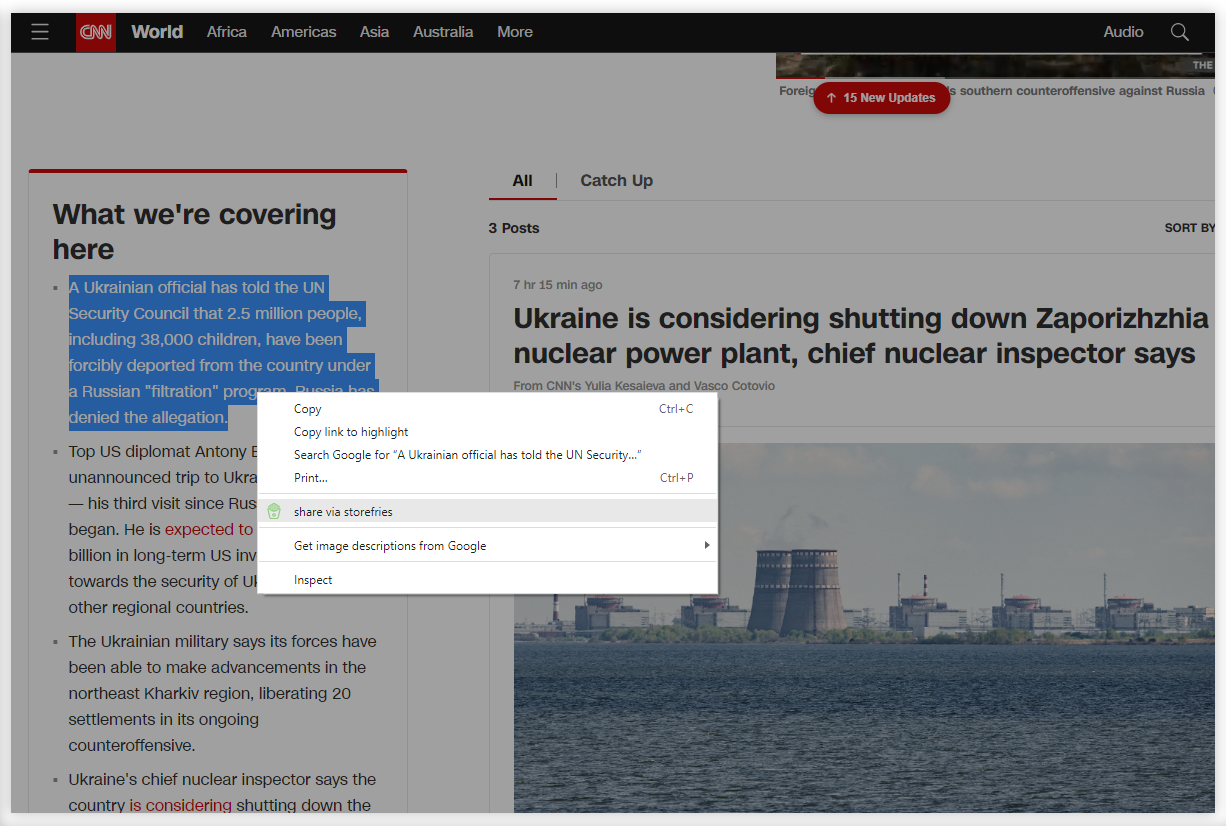The width and height of the screenshot is (1226, 826).
Task: Open the search magnifier icon
Action: coord(1180,32)
